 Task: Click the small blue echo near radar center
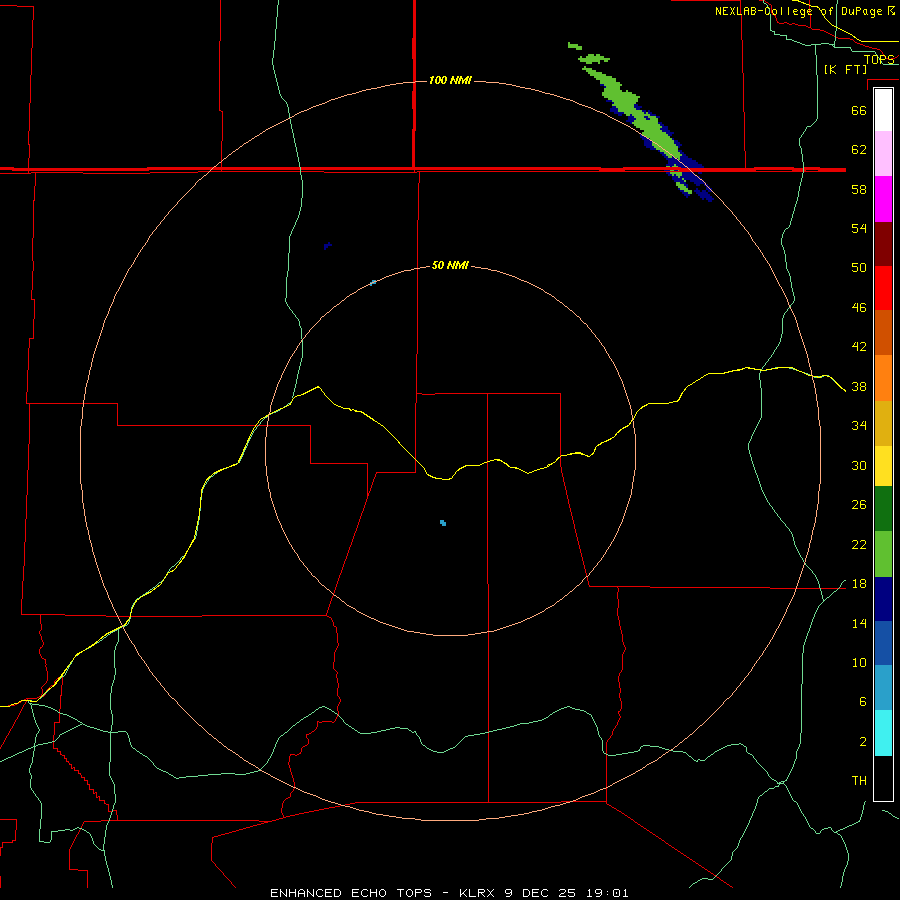pos(443,523)
